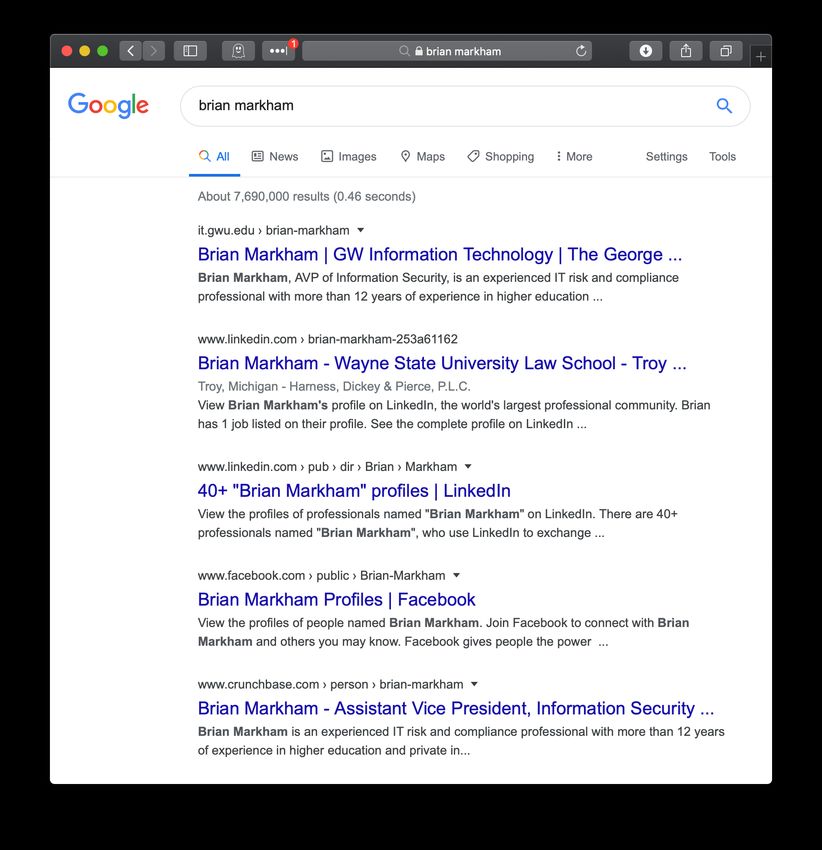This screenshot has height=850, width=822.
Task: Click the Safari forward arrow button
Action: tap(153, 51)
